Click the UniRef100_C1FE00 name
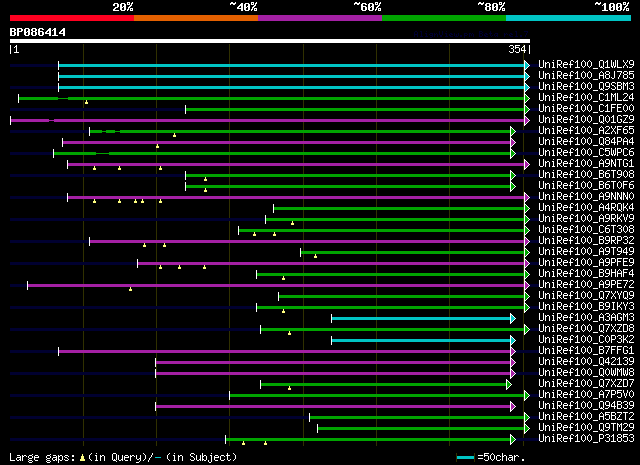Image resolution: width=640 pixels, height=465 pixels. [x=586, y=109]
